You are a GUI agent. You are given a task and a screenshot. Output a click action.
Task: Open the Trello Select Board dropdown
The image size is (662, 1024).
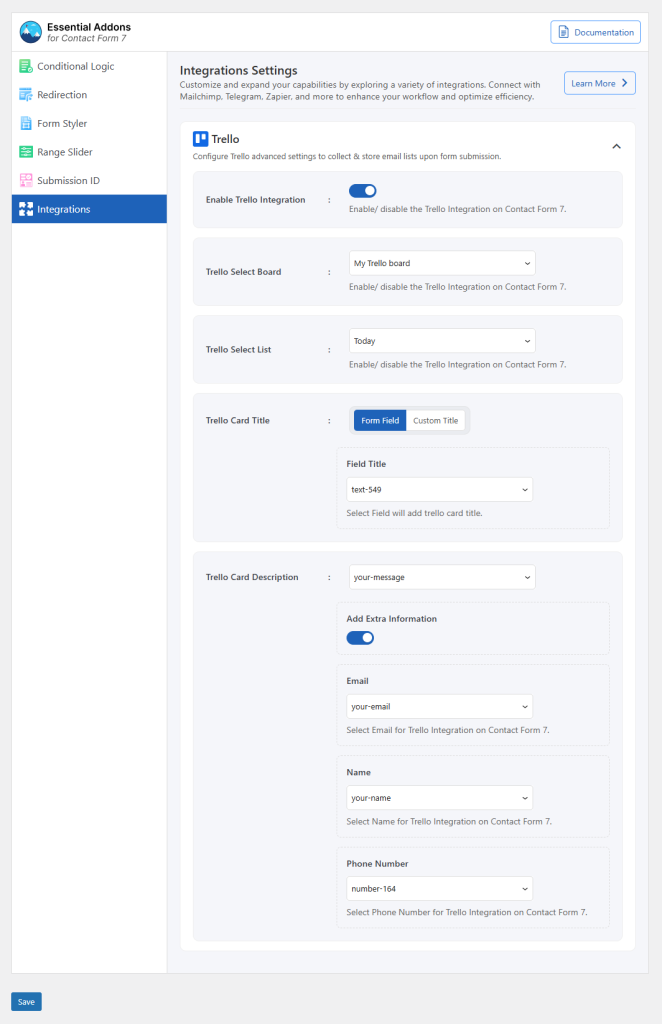(x=442, y=263)
